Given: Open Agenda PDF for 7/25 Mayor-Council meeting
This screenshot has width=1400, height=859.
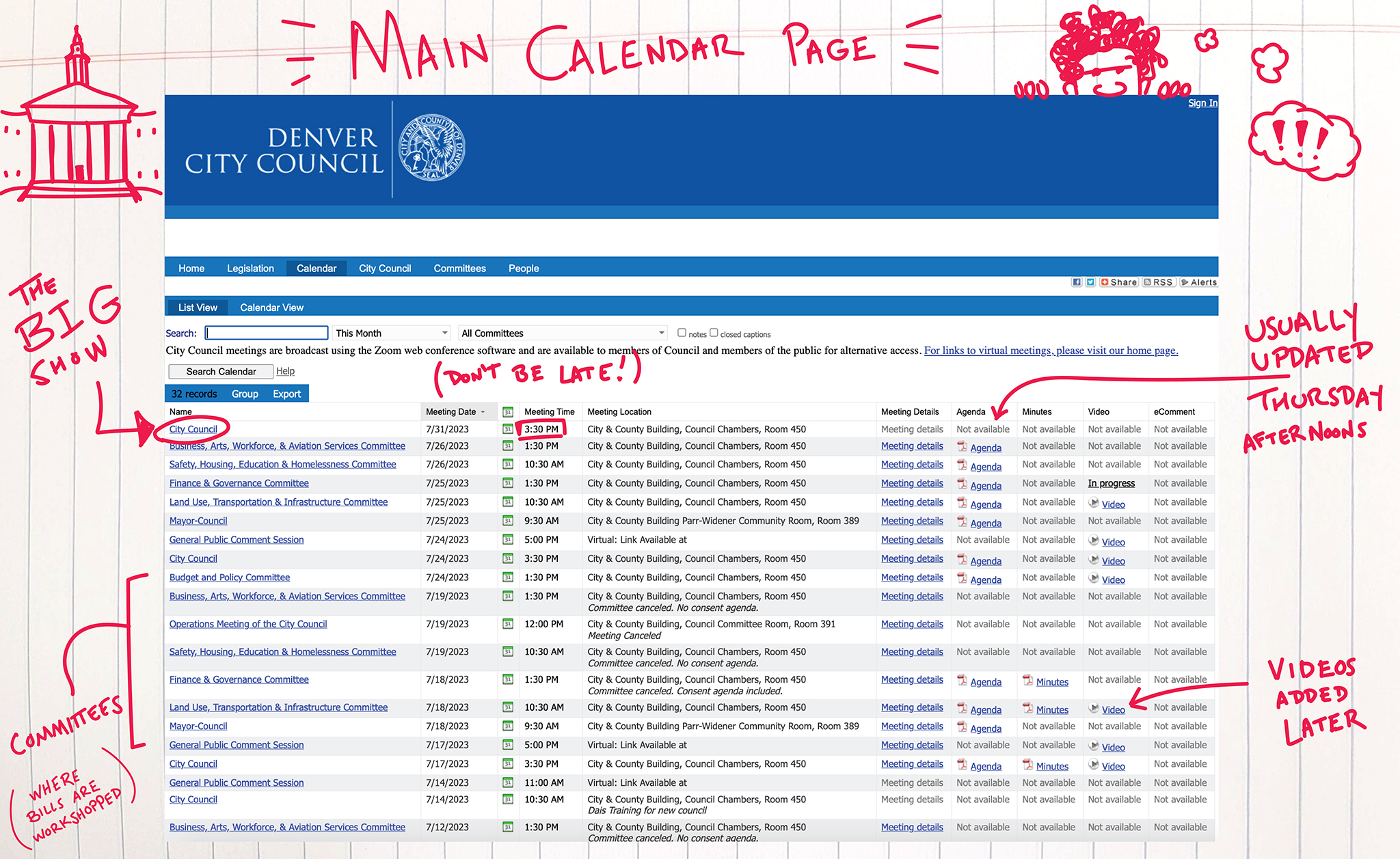Looking at the screenshot, I should click(x=985, y=523).
